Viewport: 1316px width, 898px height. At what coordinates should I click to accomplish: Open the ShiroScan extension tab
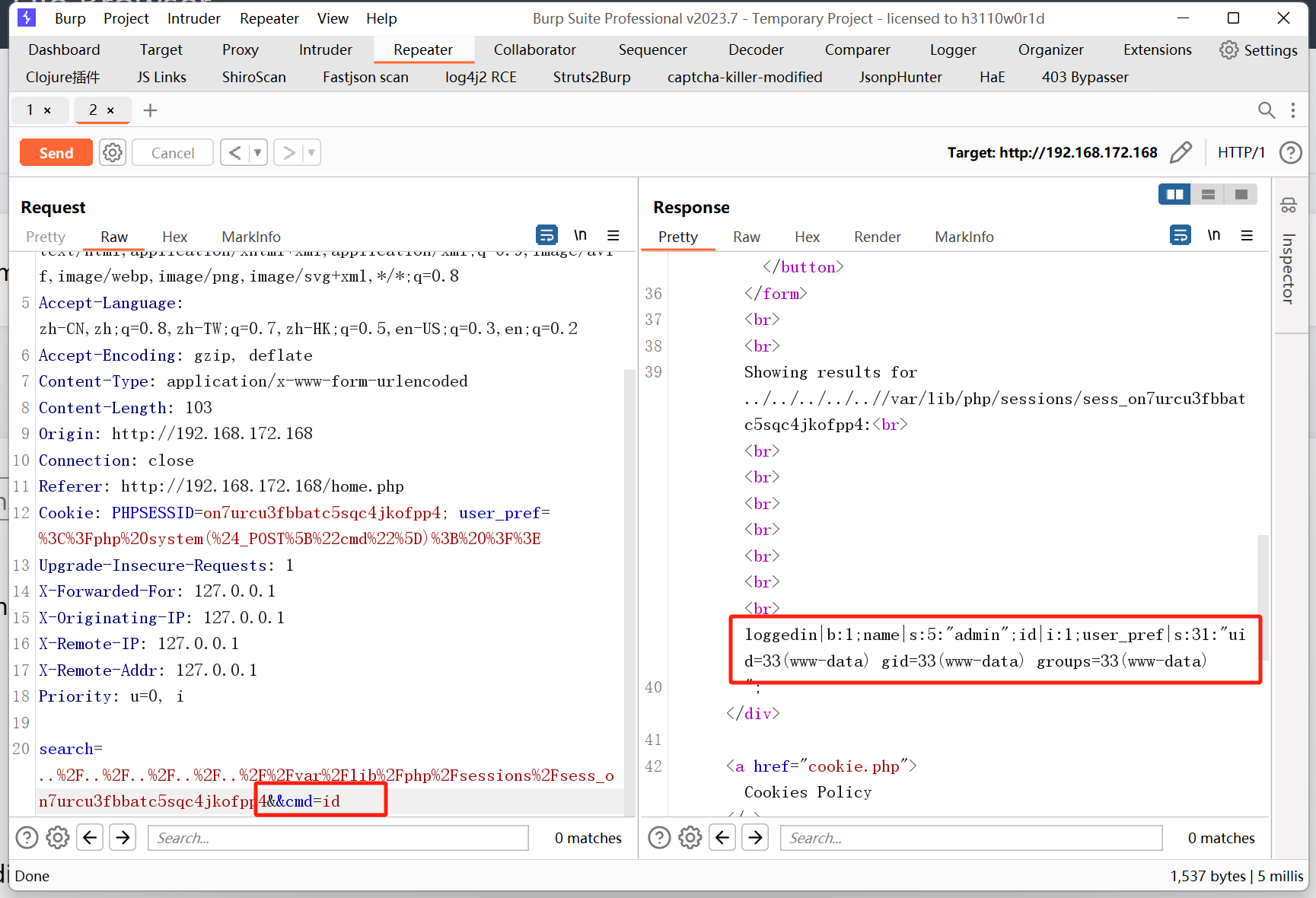point(254,77)
